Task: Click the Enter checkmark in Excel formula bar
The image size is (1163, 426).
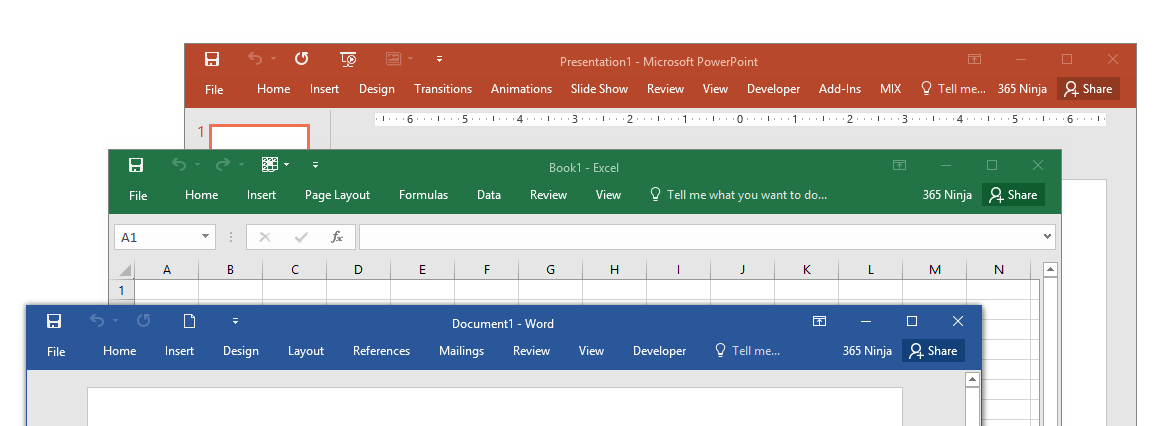Action: pos(301,237)
